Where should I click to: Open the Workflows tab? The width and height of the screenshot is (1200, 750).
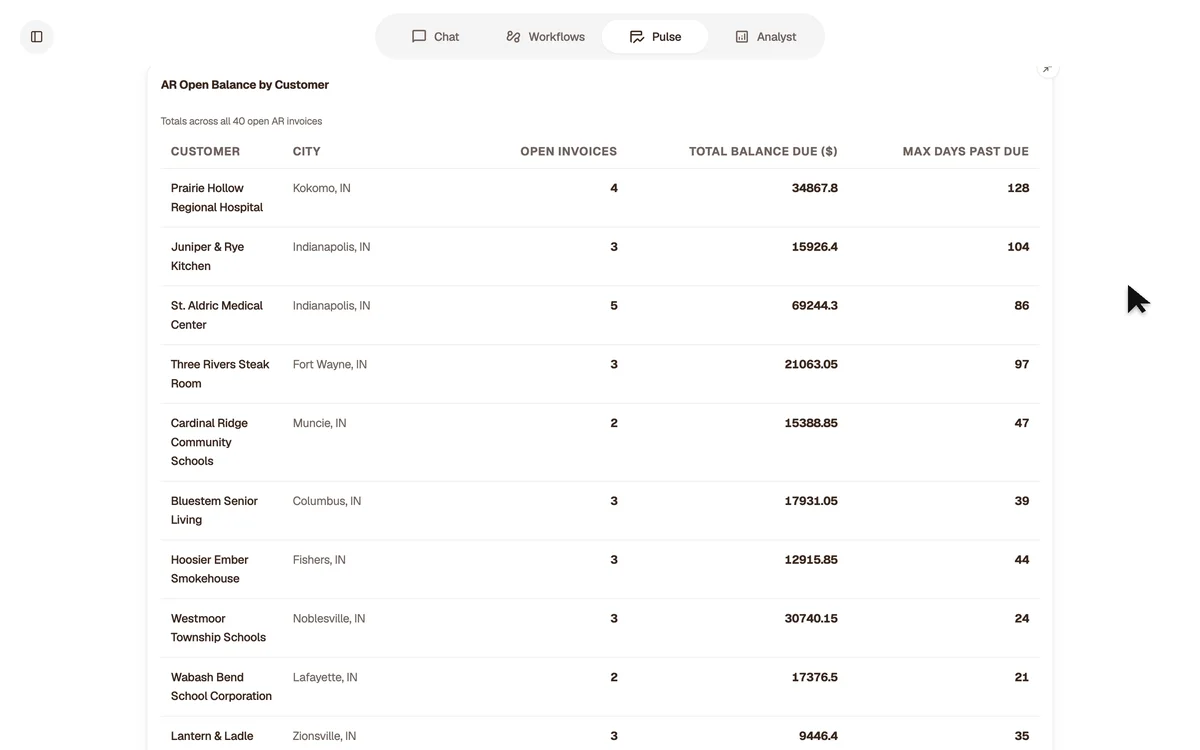click(545, 36)
